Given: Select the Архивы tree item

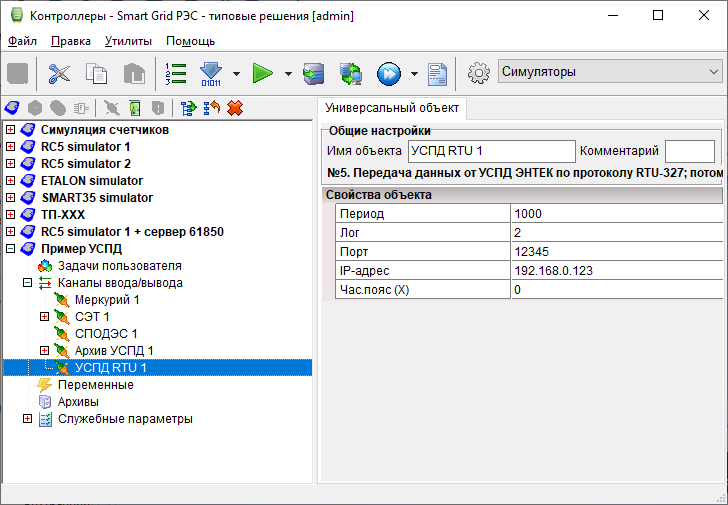Looking at the screenshot, I should click(78, 401).
